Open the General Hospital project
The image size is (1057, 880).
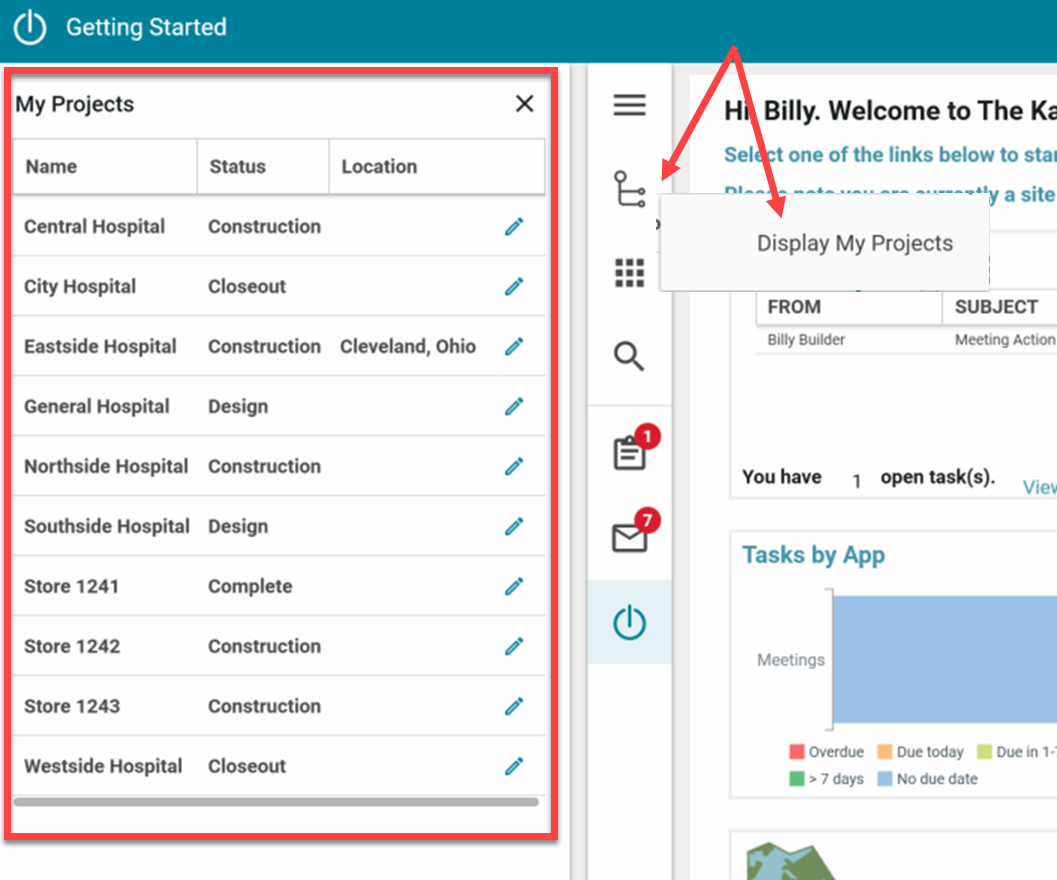tap(97, 407)
